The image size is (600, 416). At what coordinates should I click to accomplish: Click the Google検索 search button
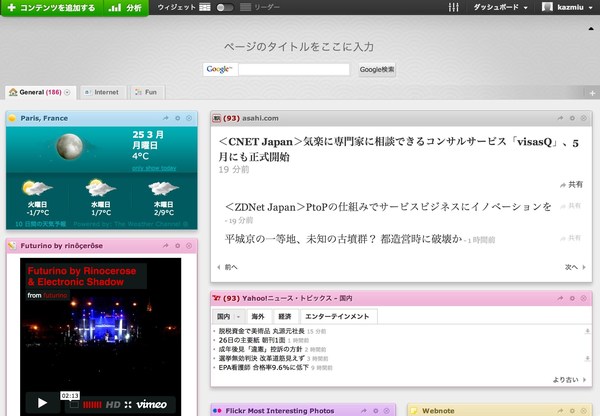377,69
